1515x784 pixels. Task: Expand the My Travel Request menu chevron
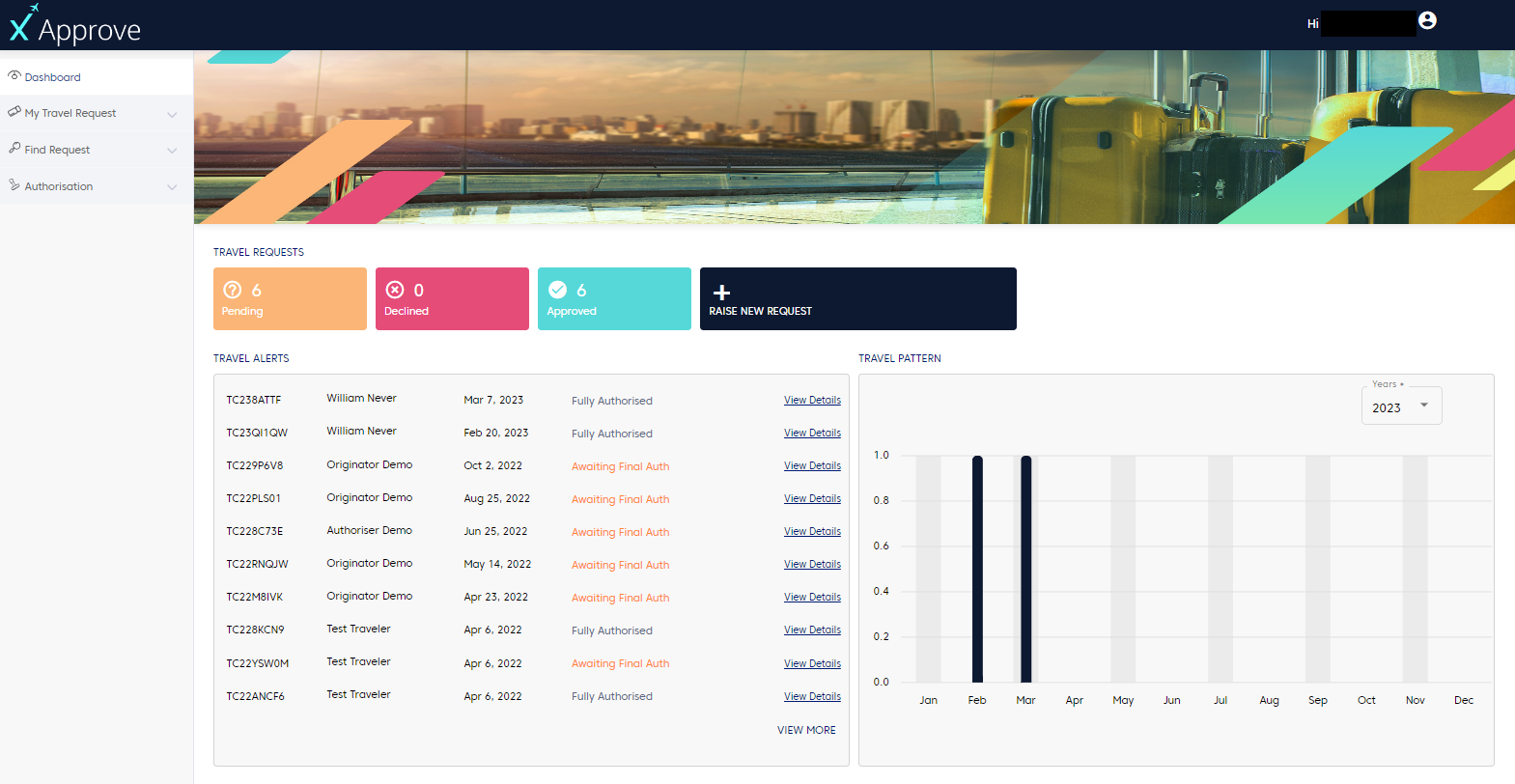(172, 114)
